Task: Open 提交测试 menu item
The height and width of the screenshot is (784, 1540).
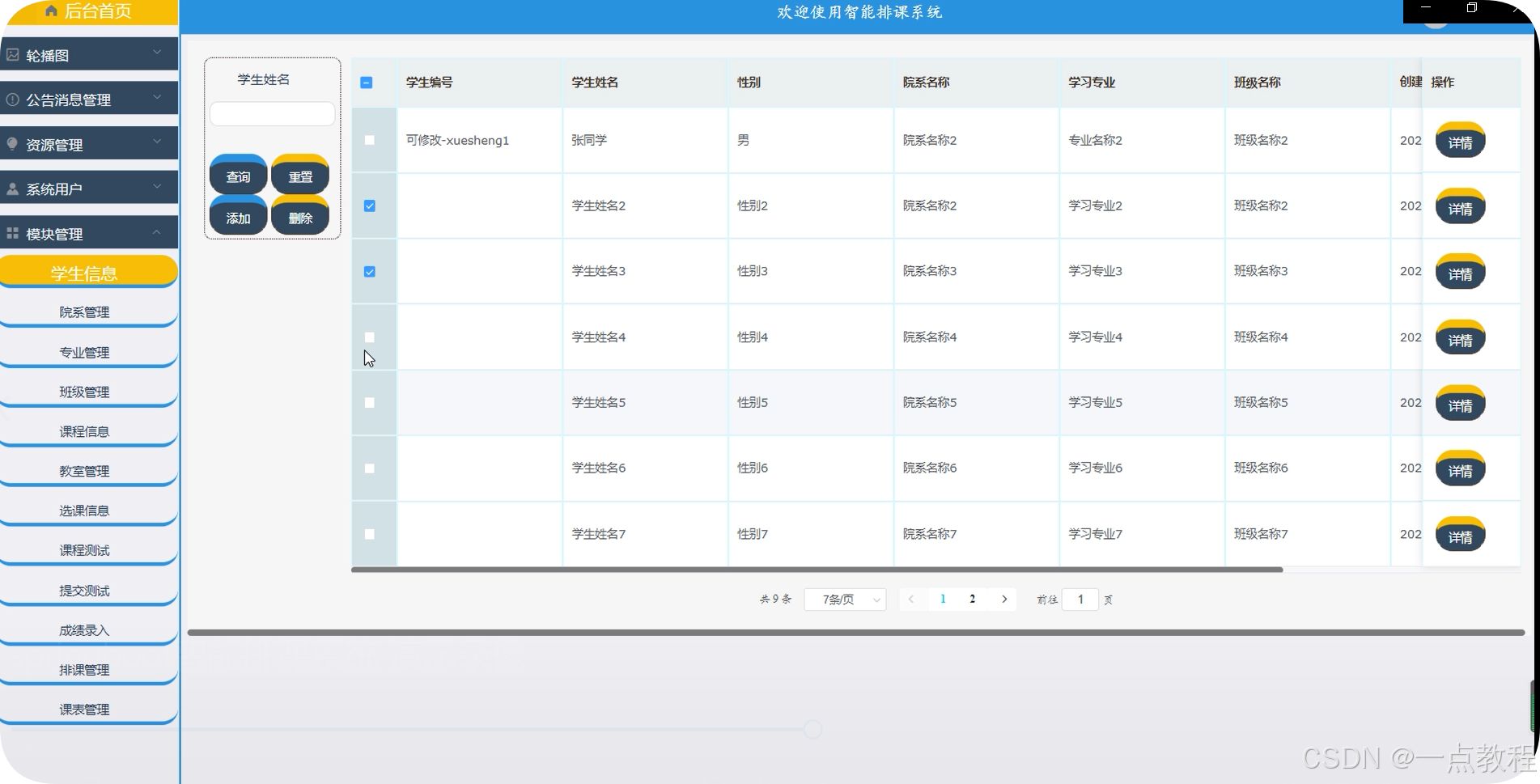Action: 89,591
